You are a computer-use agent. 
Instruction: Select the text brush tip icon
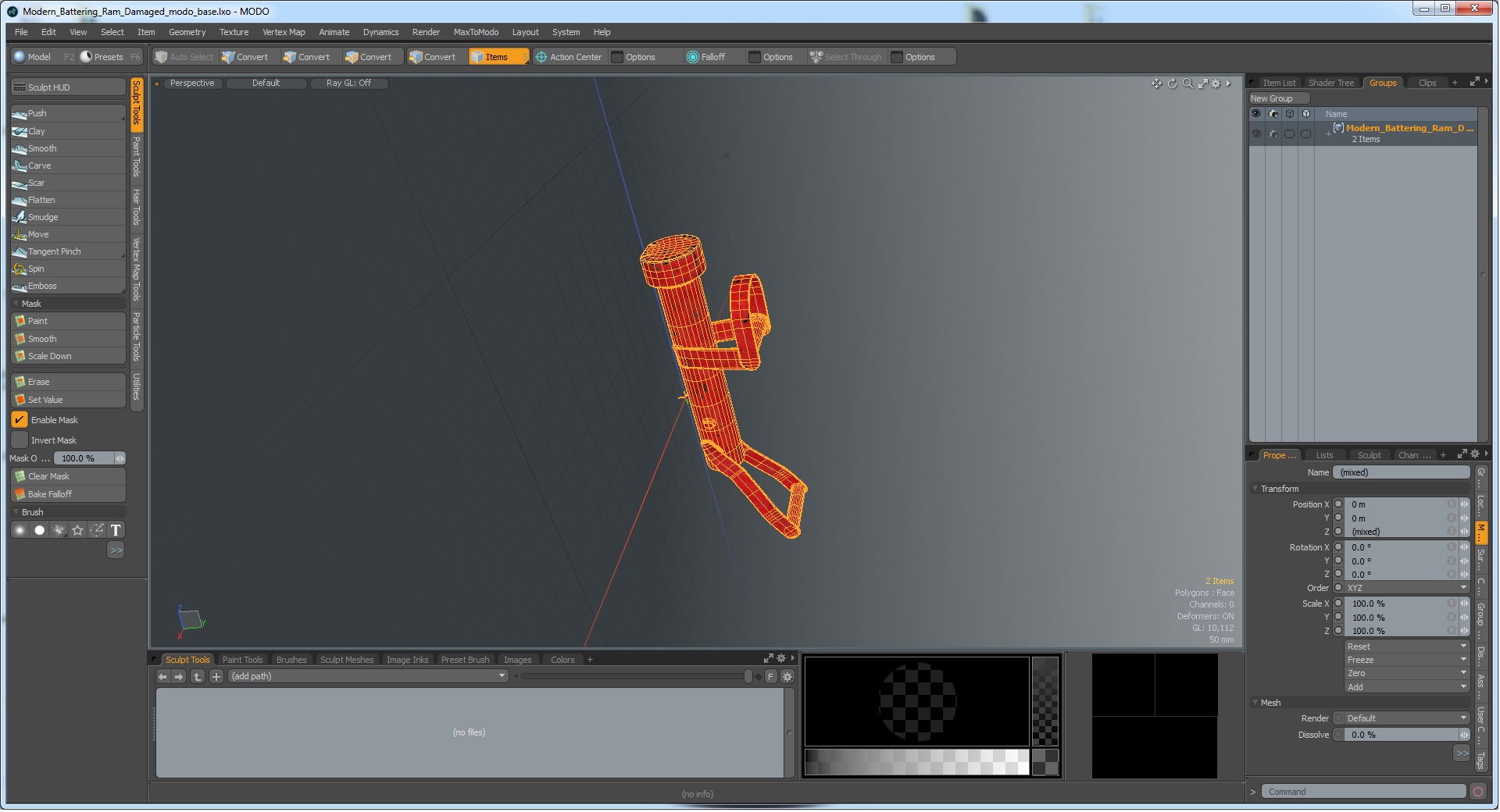(x=116, y=531)
